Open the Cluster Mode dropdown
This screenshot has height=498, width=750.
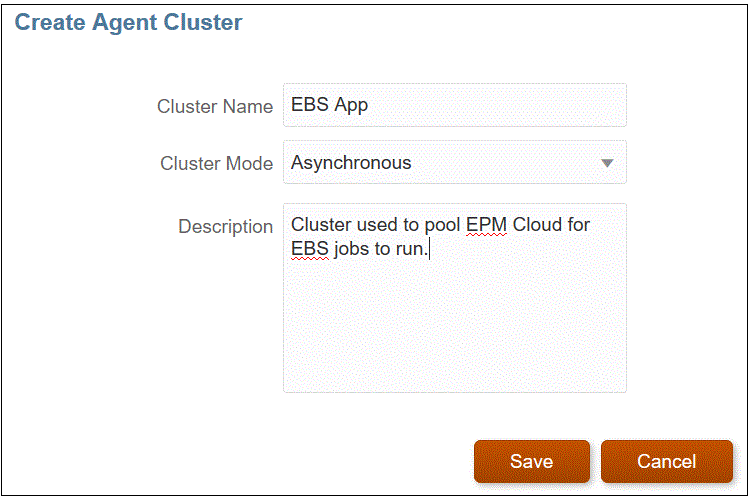[454, 163]
